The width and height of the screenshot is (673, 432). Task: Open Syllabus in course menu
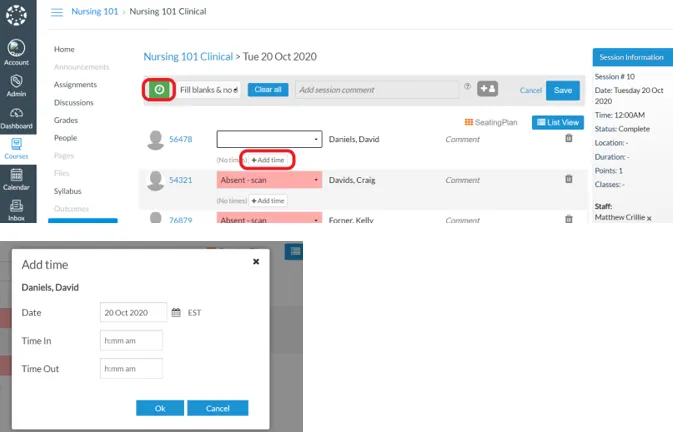67,191
